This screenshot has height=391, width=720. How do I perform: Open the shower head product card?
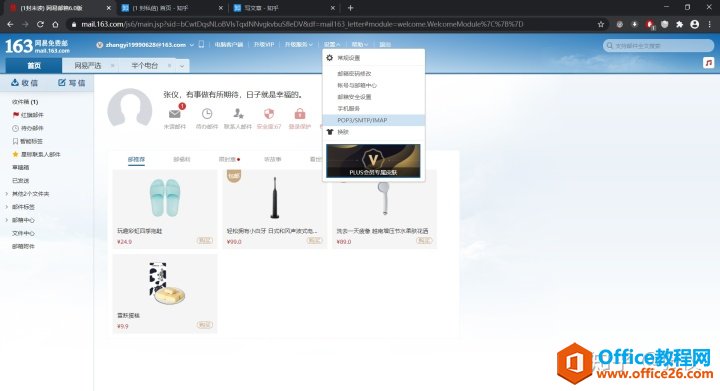(x=384, y=209)
